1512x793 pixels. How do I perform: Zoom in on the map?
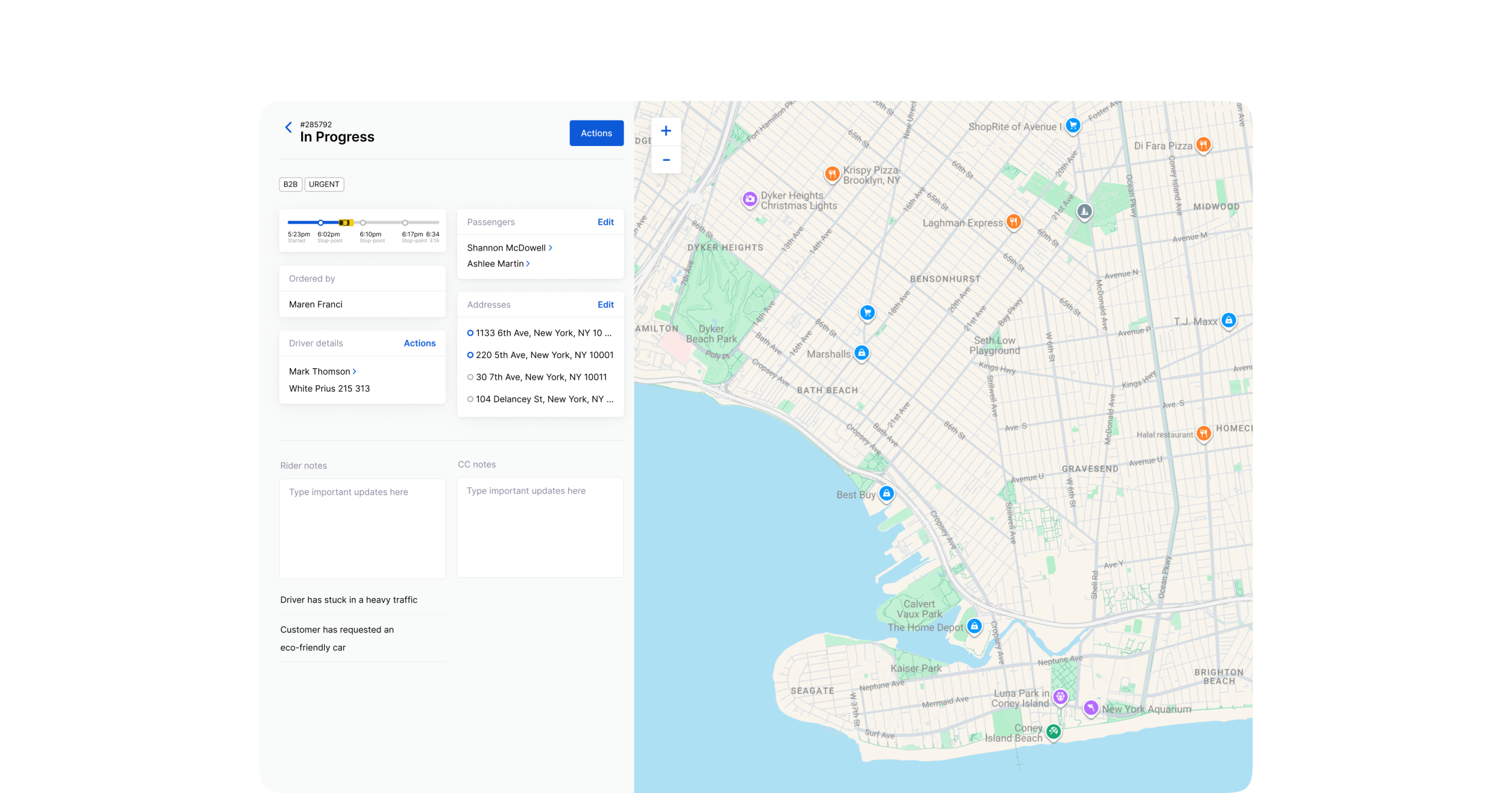tap(666, 131)
